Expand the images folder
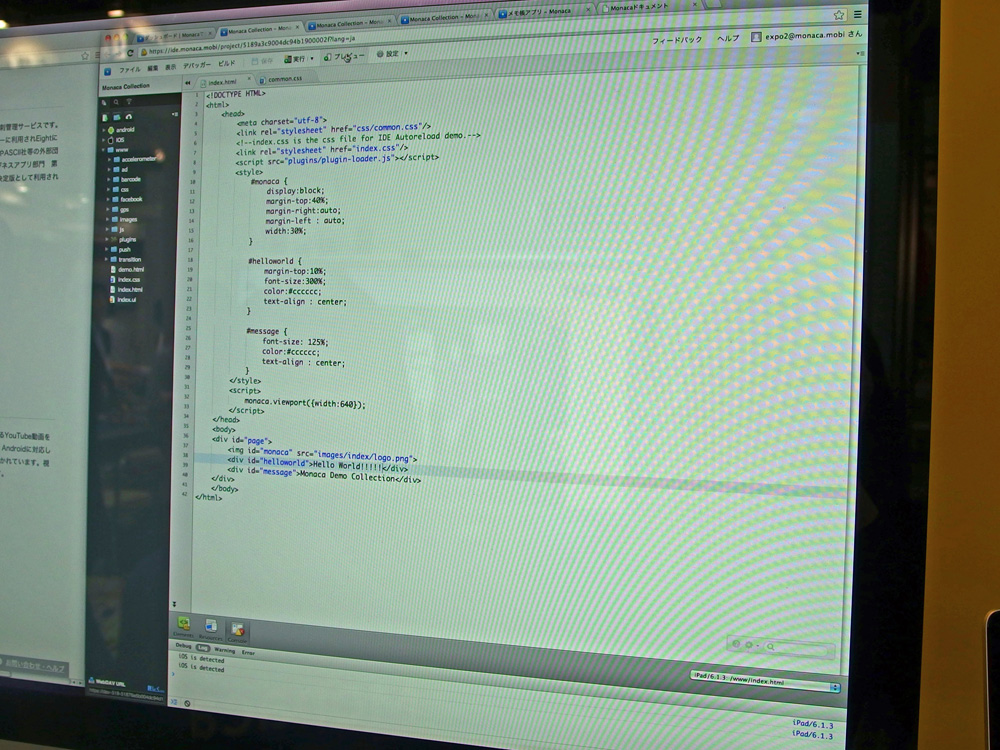Image resolution: width=1000 pixels, height=750 pixels. 107,219
